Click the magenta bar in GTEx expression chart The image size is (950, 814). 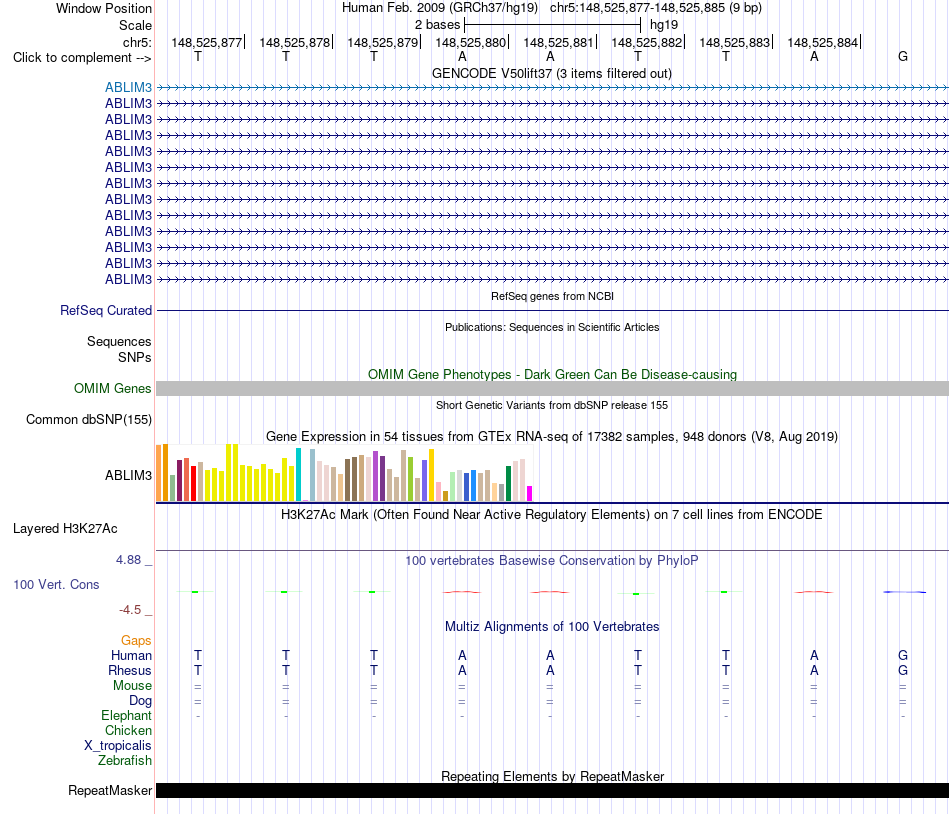[530, 493]
